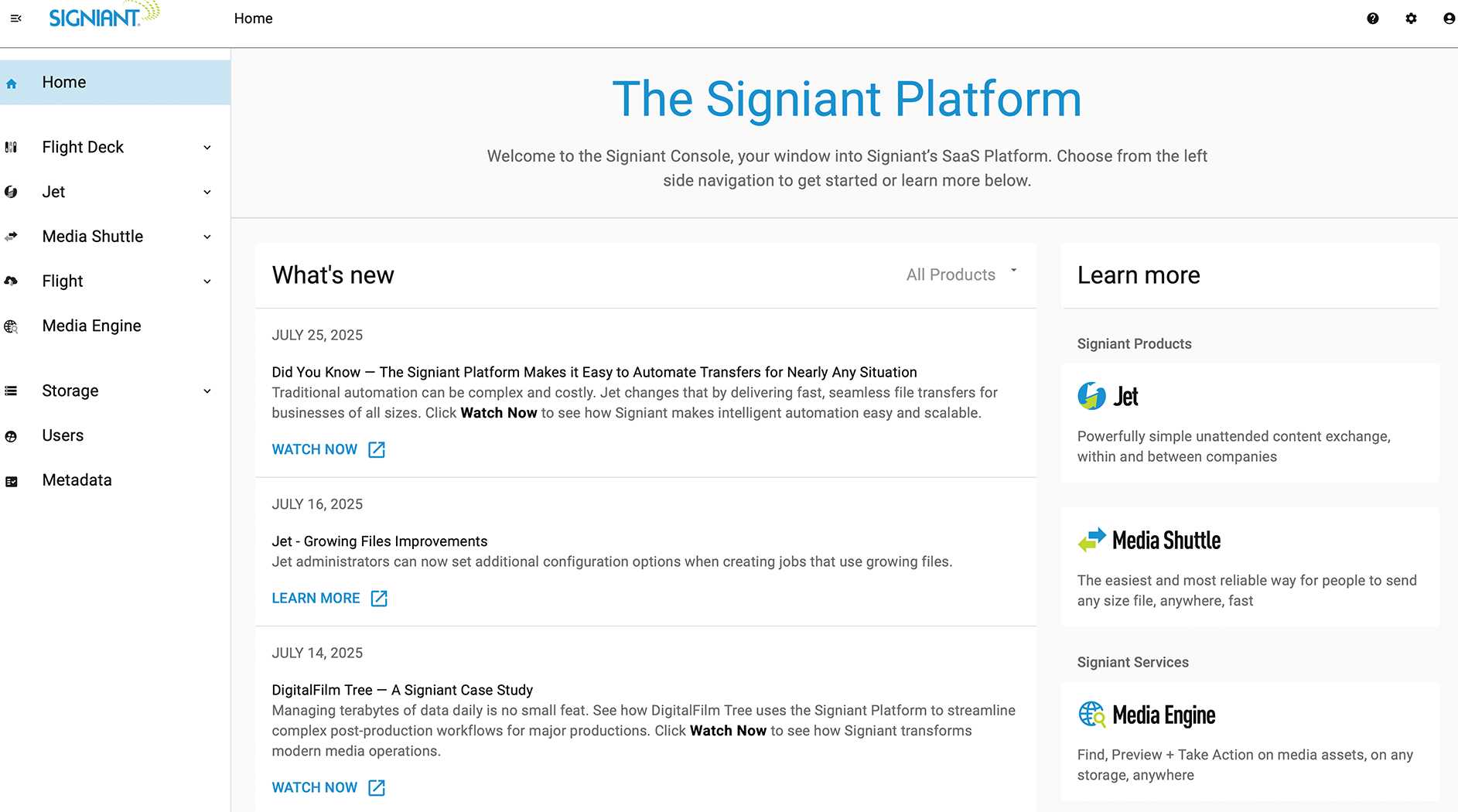Click the Metadata icon in the sidebar
The width and height of the screenshot is (1458, 812).
click(x=12, y=481)
